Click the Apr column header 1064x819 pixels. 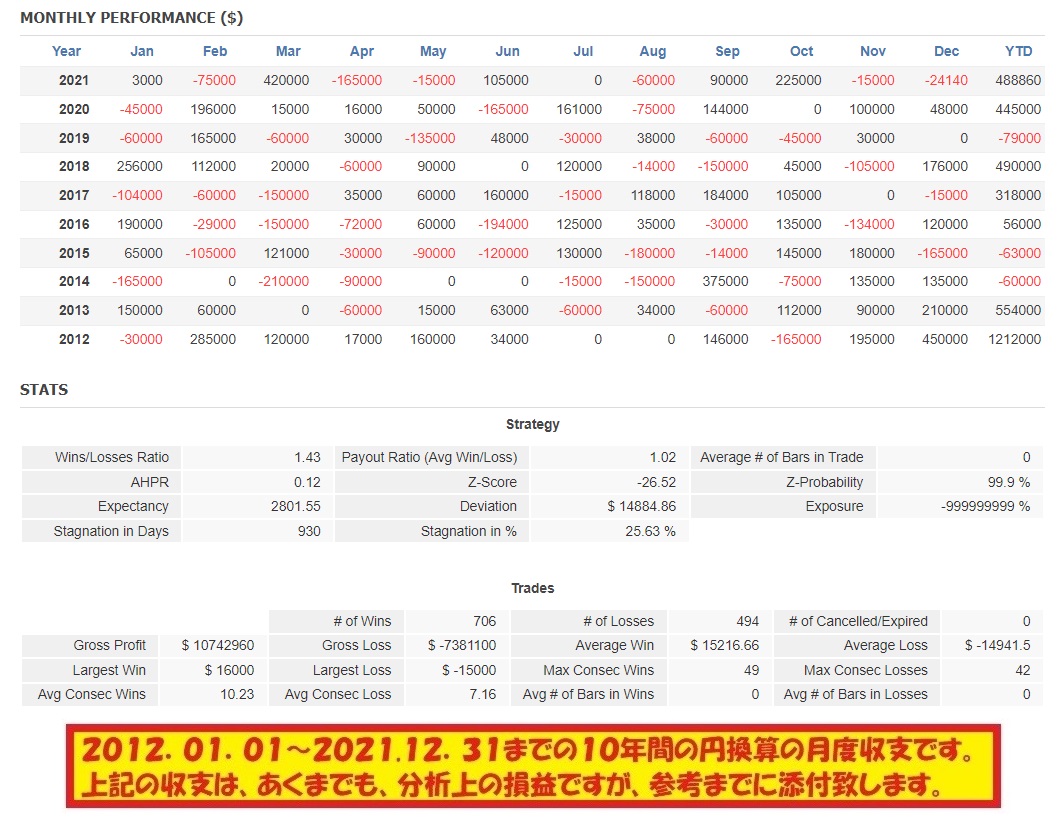(362, 52)
